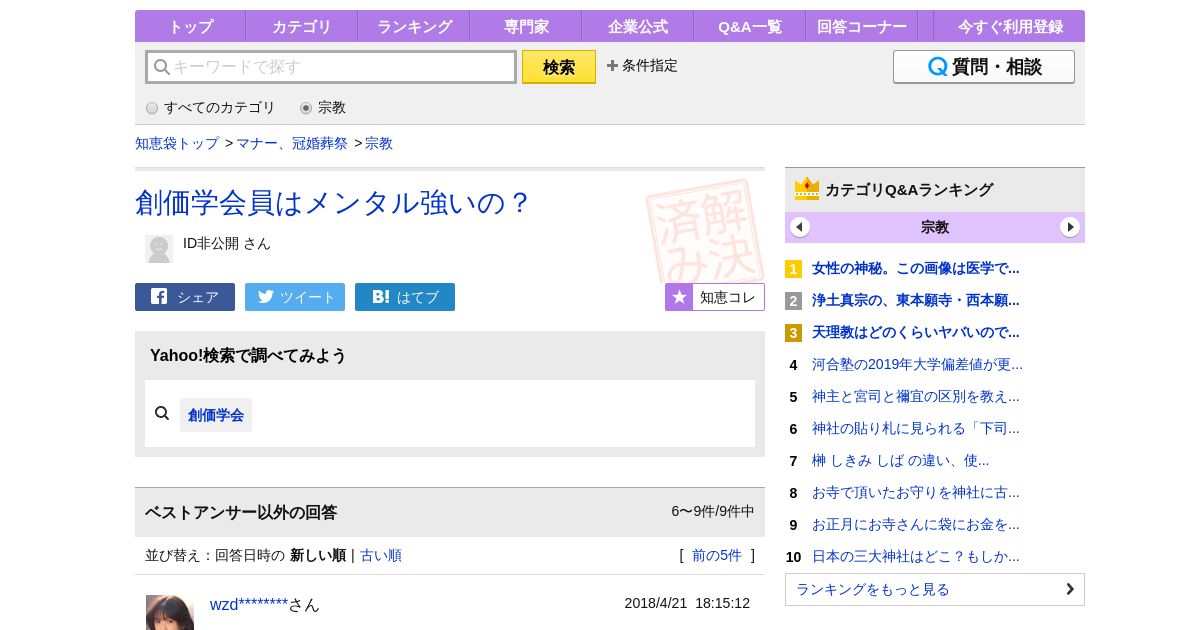The image size is (1200, 630).
Task: Follow the マナー、冠婚葬祭 breadcrumb link
Action: 292,143
